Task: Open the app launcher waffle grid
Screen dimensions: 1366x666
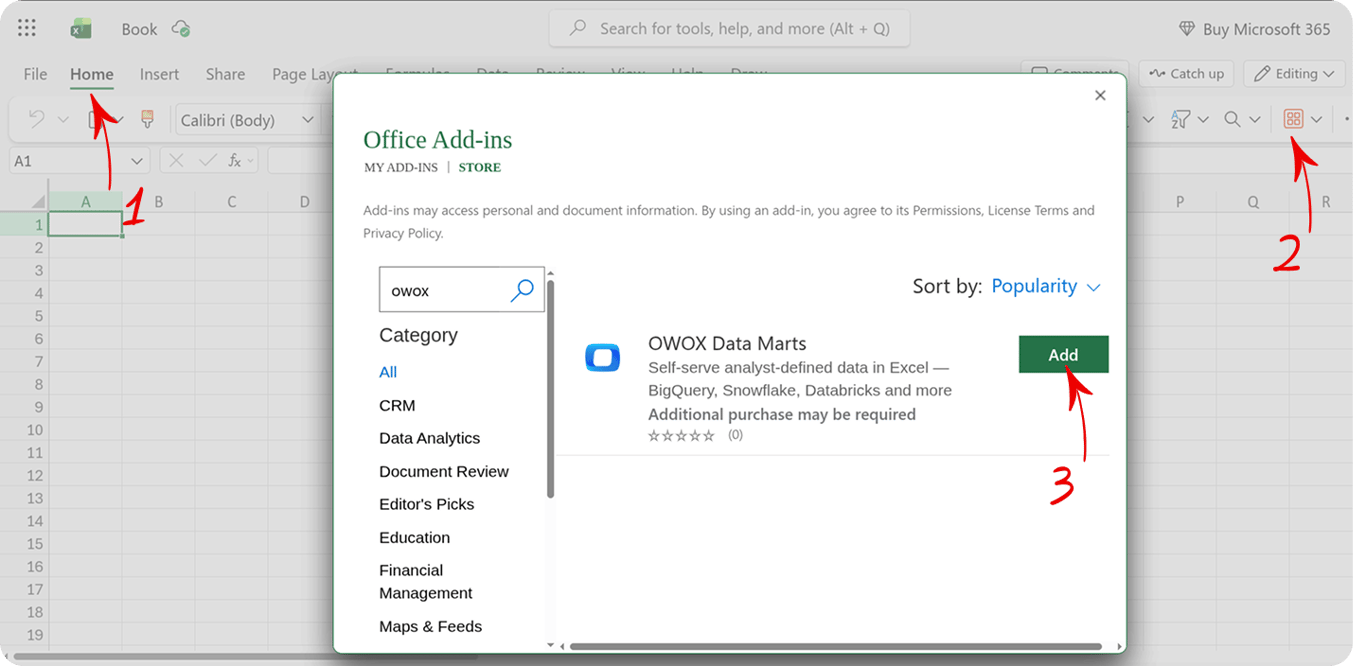Action: pyautogui.click(x=27, y=29)
